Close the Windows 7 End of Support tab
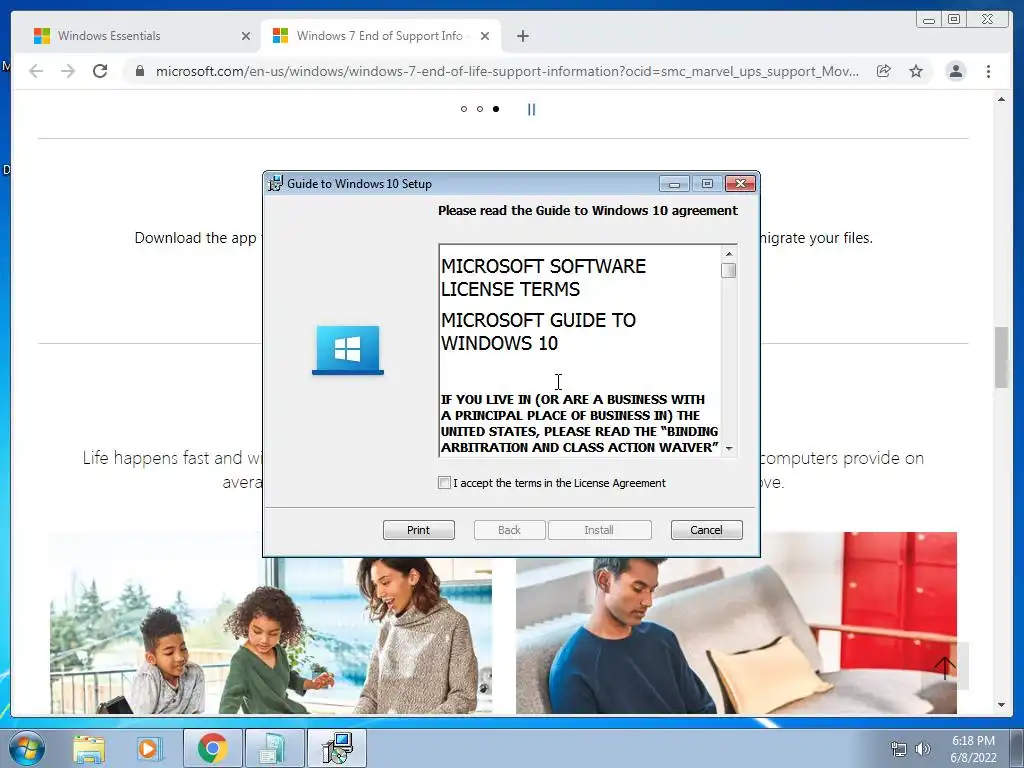 485,36
